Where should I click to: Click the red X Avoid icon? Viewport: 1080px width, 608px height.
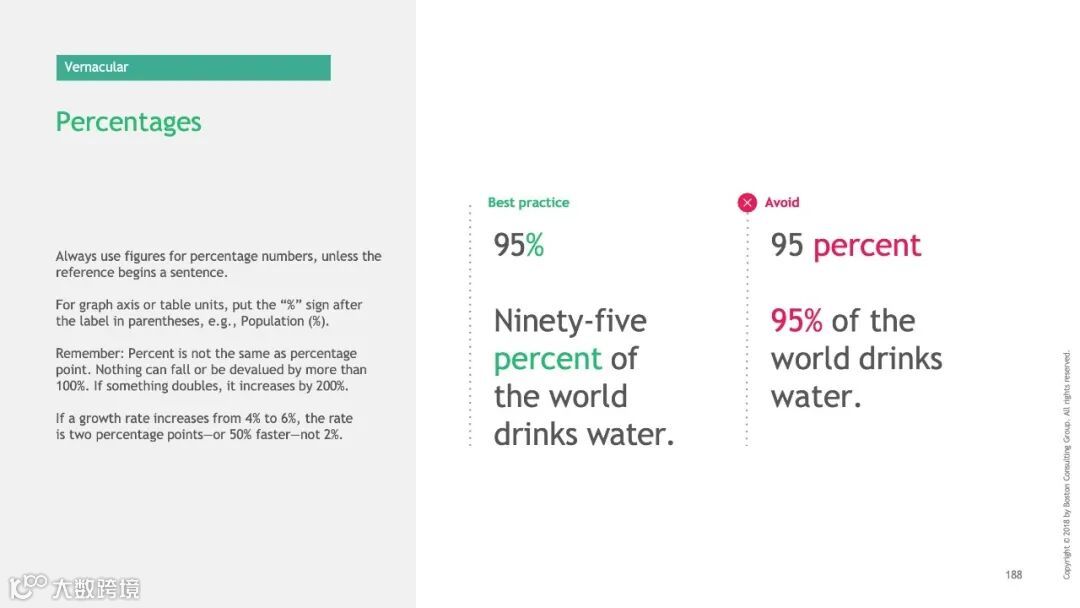(x=747, y=203)
